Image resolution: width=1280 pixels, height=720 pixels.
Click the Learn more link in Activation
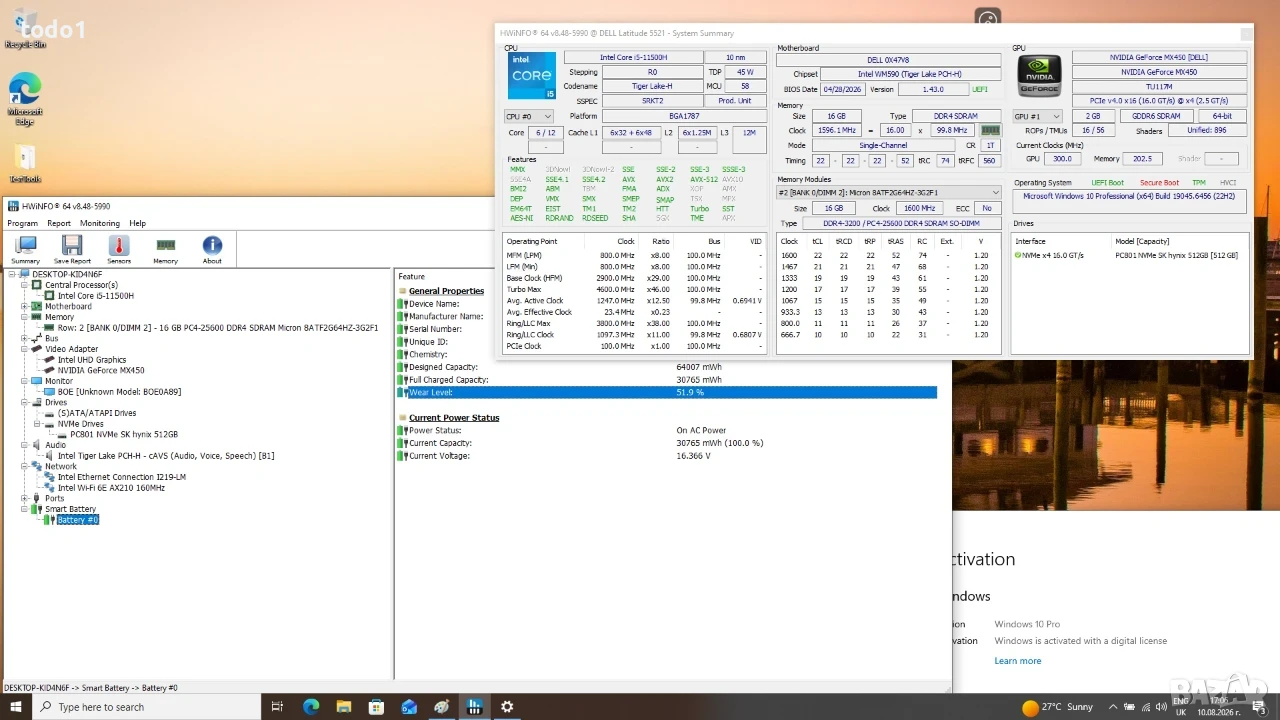pos(1018,661)
